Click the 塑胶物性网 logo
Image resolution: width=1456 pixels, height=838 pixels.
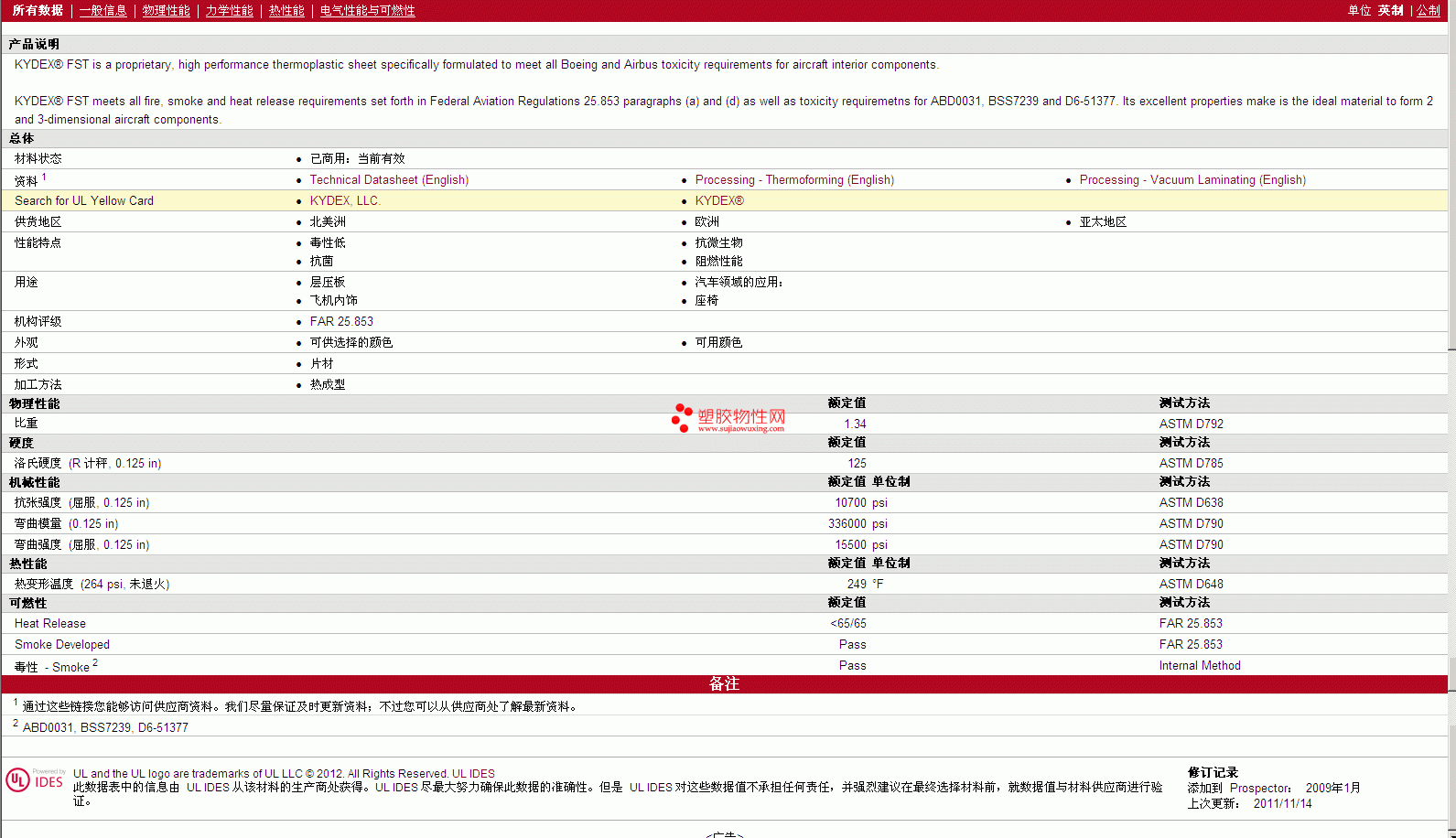[x=728, y=418]
